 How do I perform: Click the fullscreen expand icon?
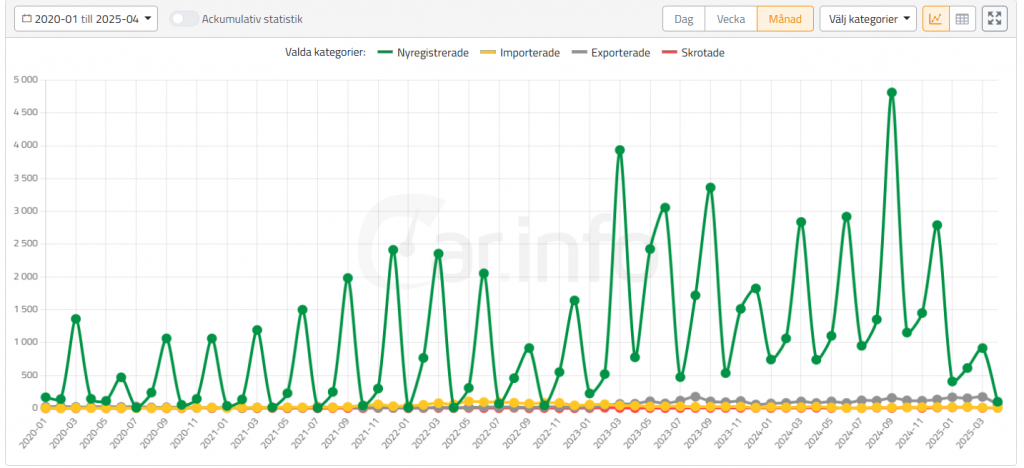(x=994, y=19)
